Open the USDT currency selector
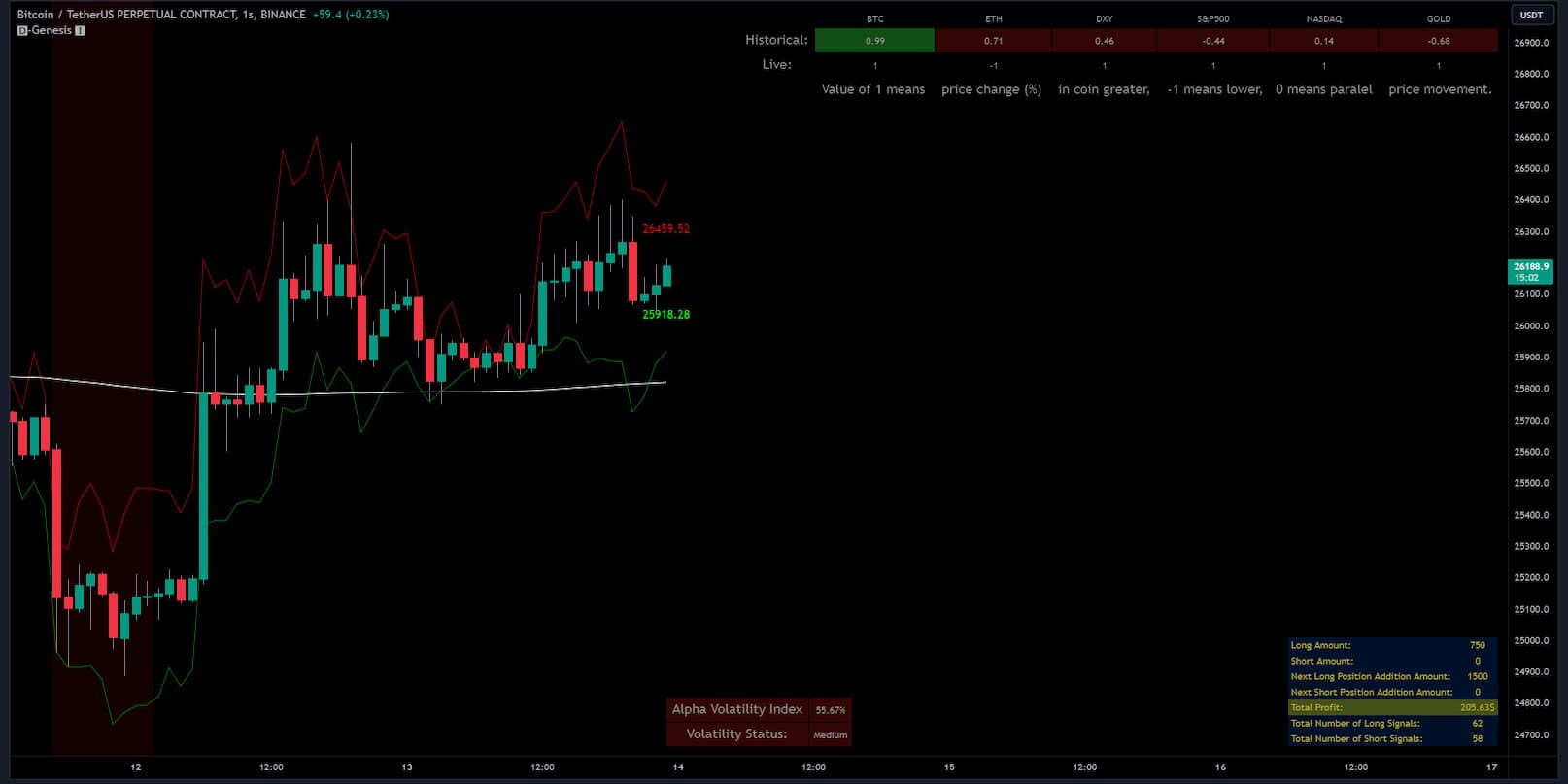1568x784 pixels. (x=1531, y=15)
